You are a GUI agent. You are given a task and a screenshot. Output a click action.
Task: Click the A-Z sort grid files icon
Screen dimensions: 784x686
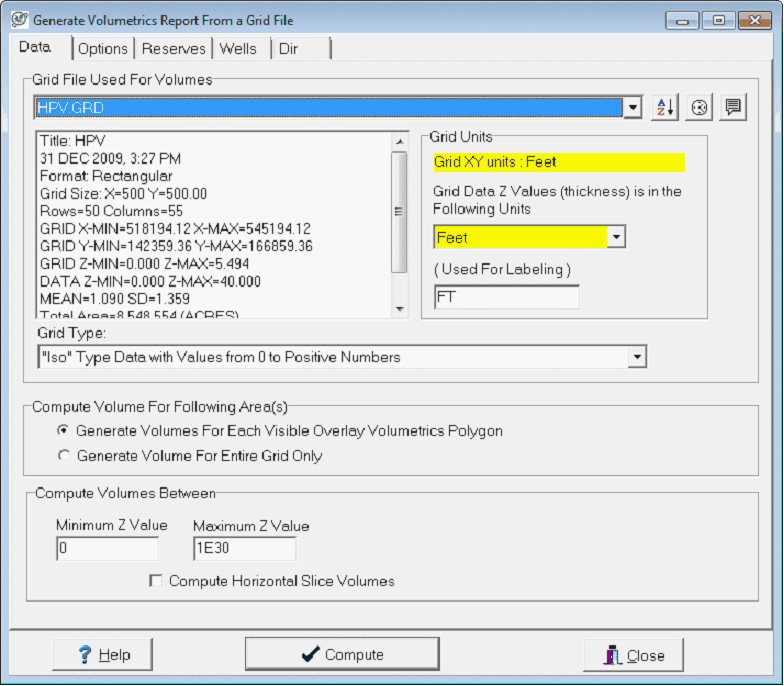tap(665, 108)
